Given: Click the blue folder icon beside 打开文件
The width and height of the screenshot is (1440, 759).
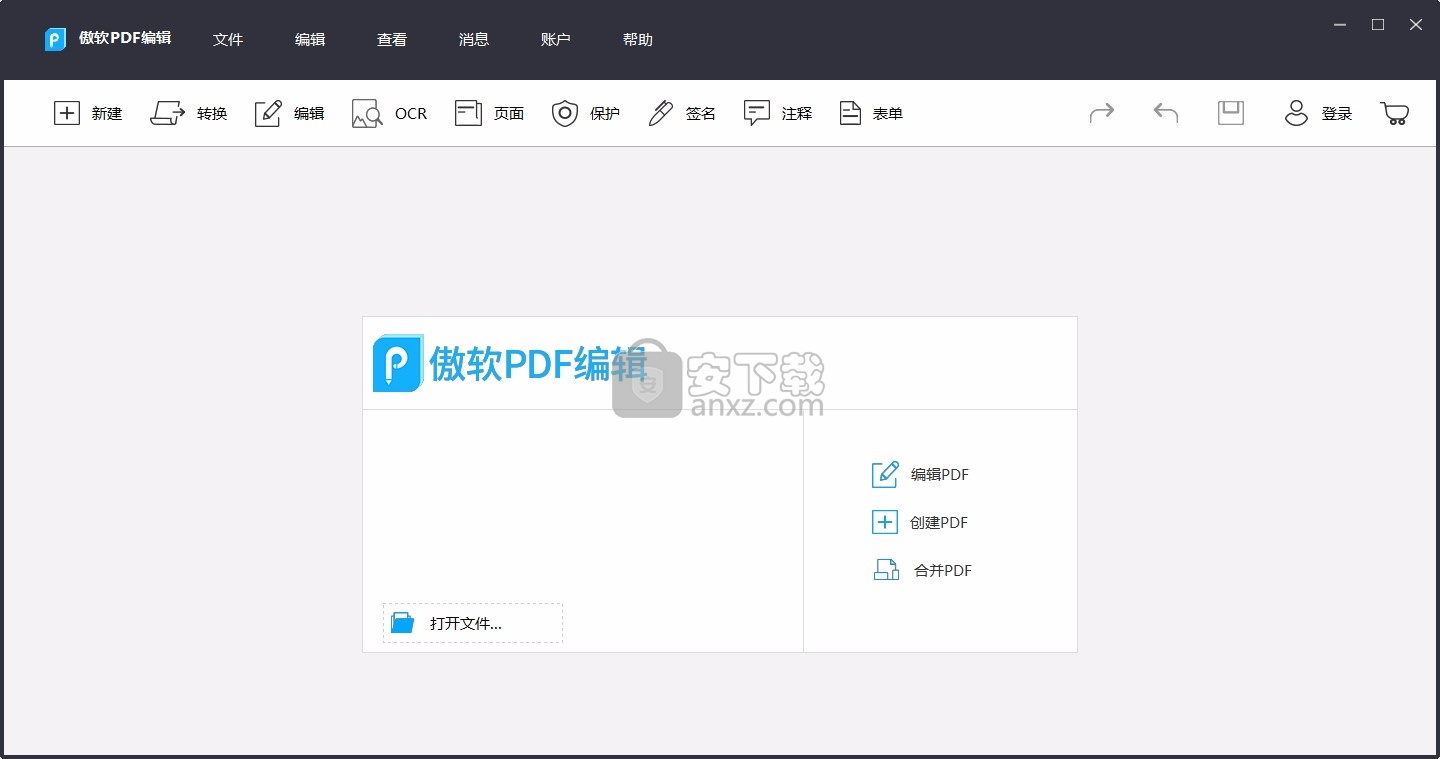Looking at the screenshot, I should click(x=402, y=623).
